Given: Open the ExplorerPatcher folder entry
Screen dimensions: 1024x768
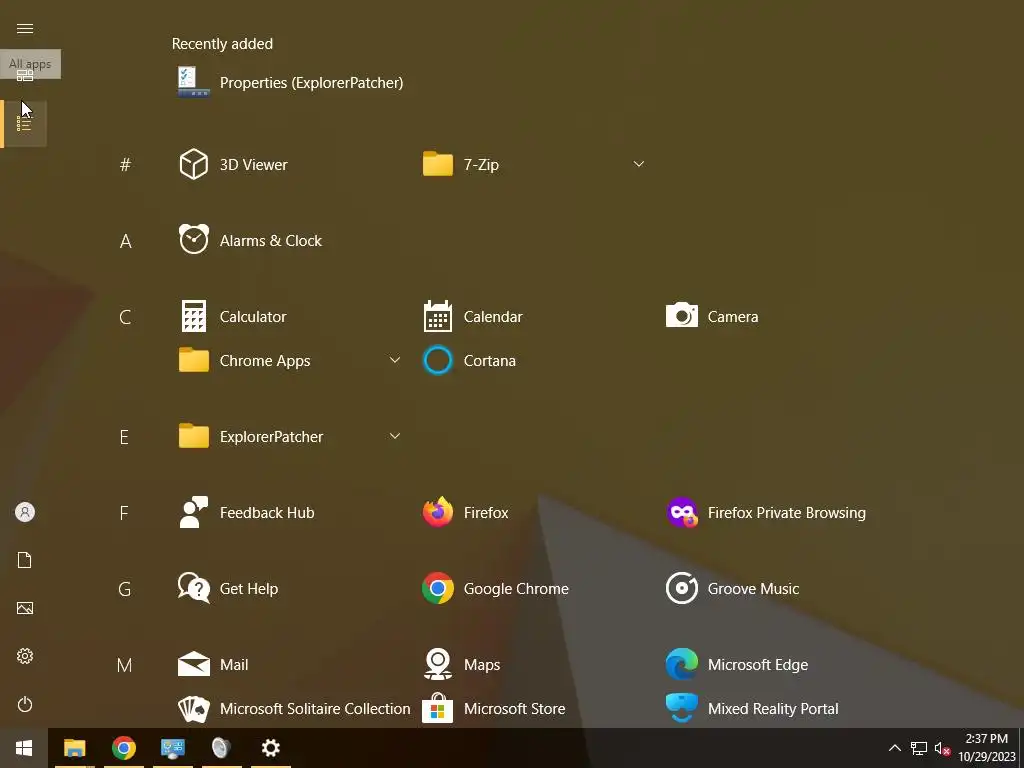Looking at the screenshot, I should [290, 436].
